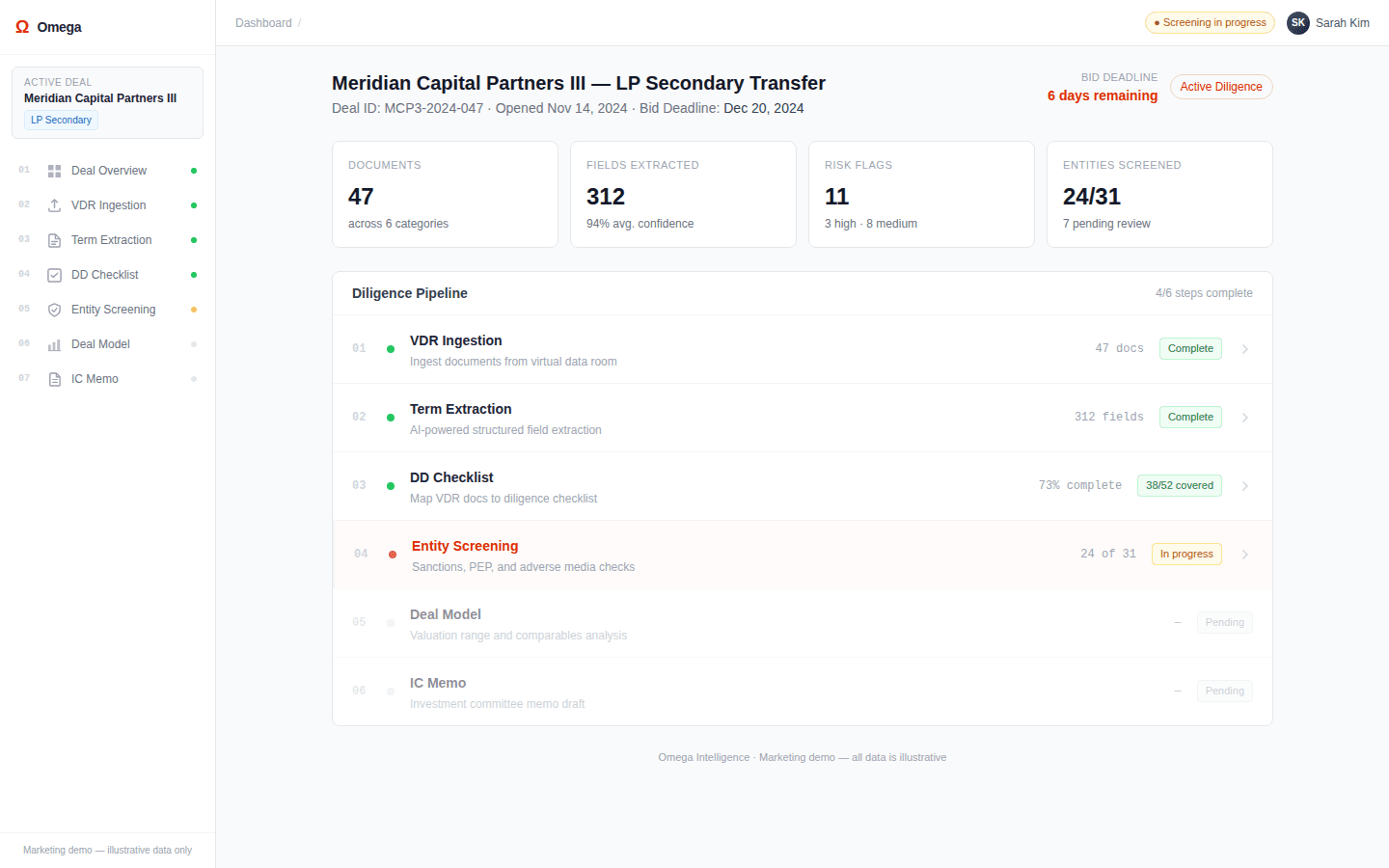
Task: Open the Deal Model step chevron
Action: [x=1244, y=622]
